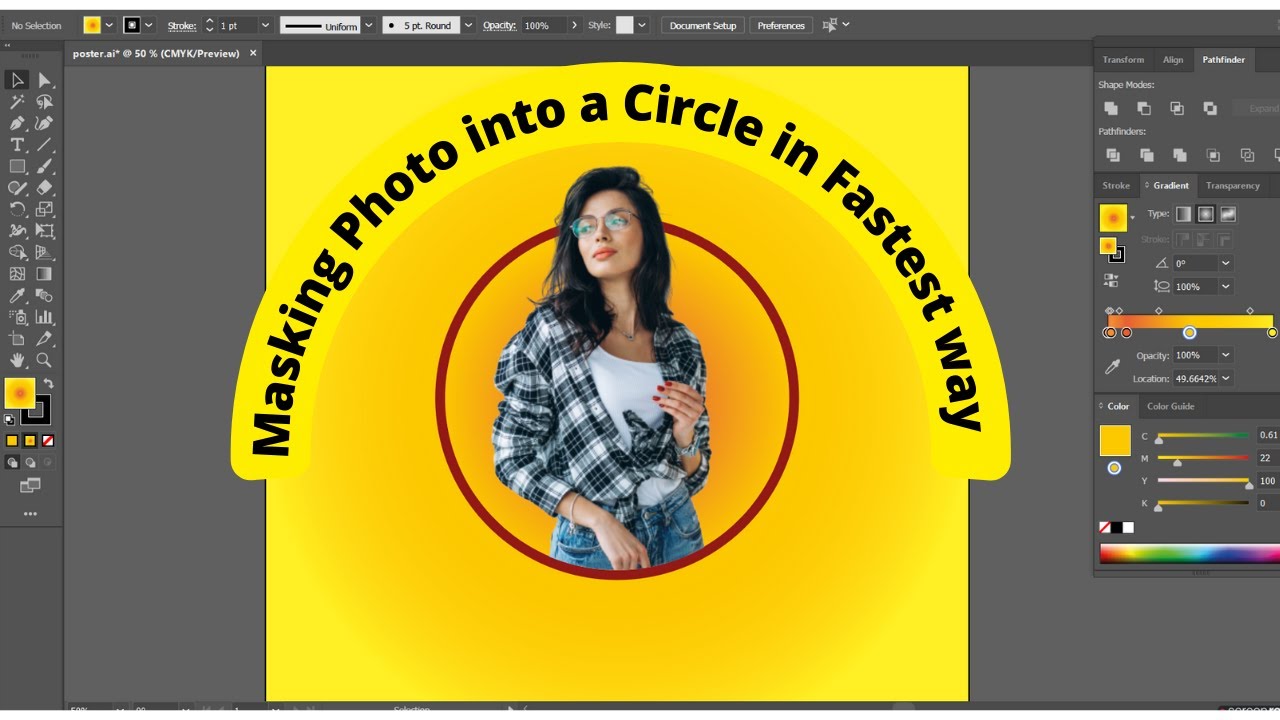Select the Magic Wand tool
Screen dimensions: 1280x720
[17, 102]
